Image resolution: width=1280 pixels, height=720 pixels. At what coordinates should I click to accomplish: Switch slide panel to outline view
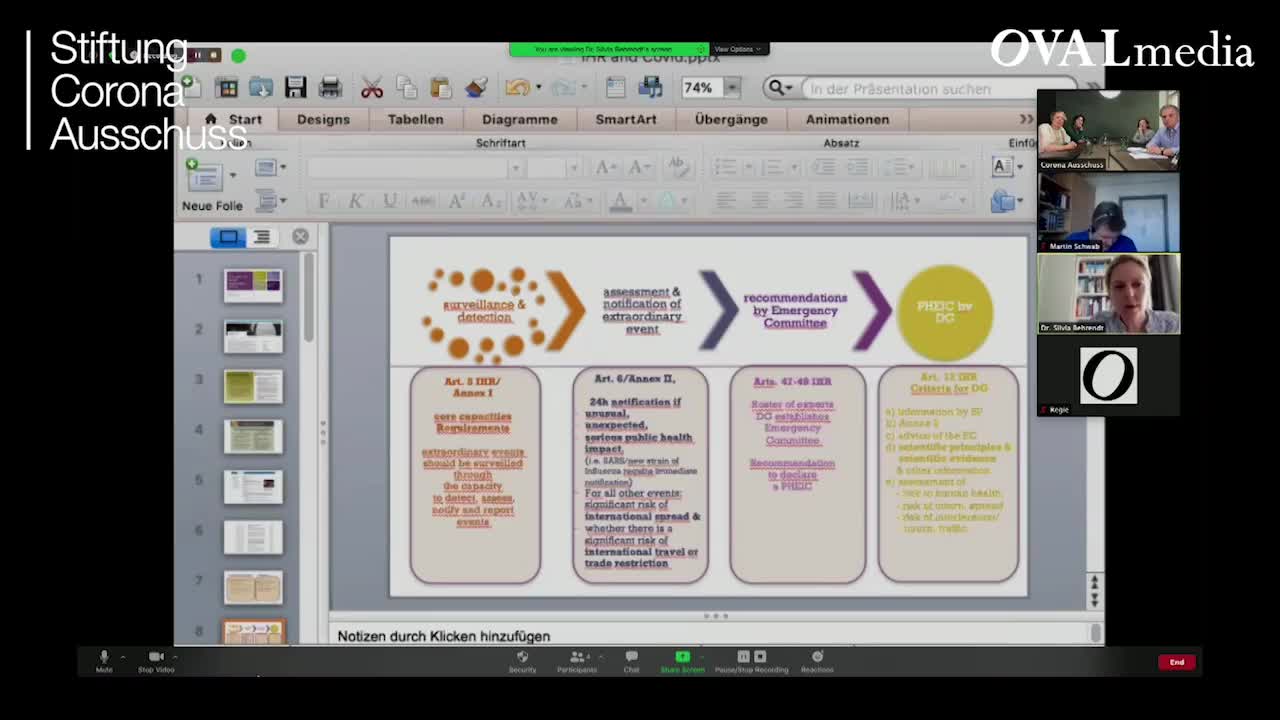[x=262, y=237]
